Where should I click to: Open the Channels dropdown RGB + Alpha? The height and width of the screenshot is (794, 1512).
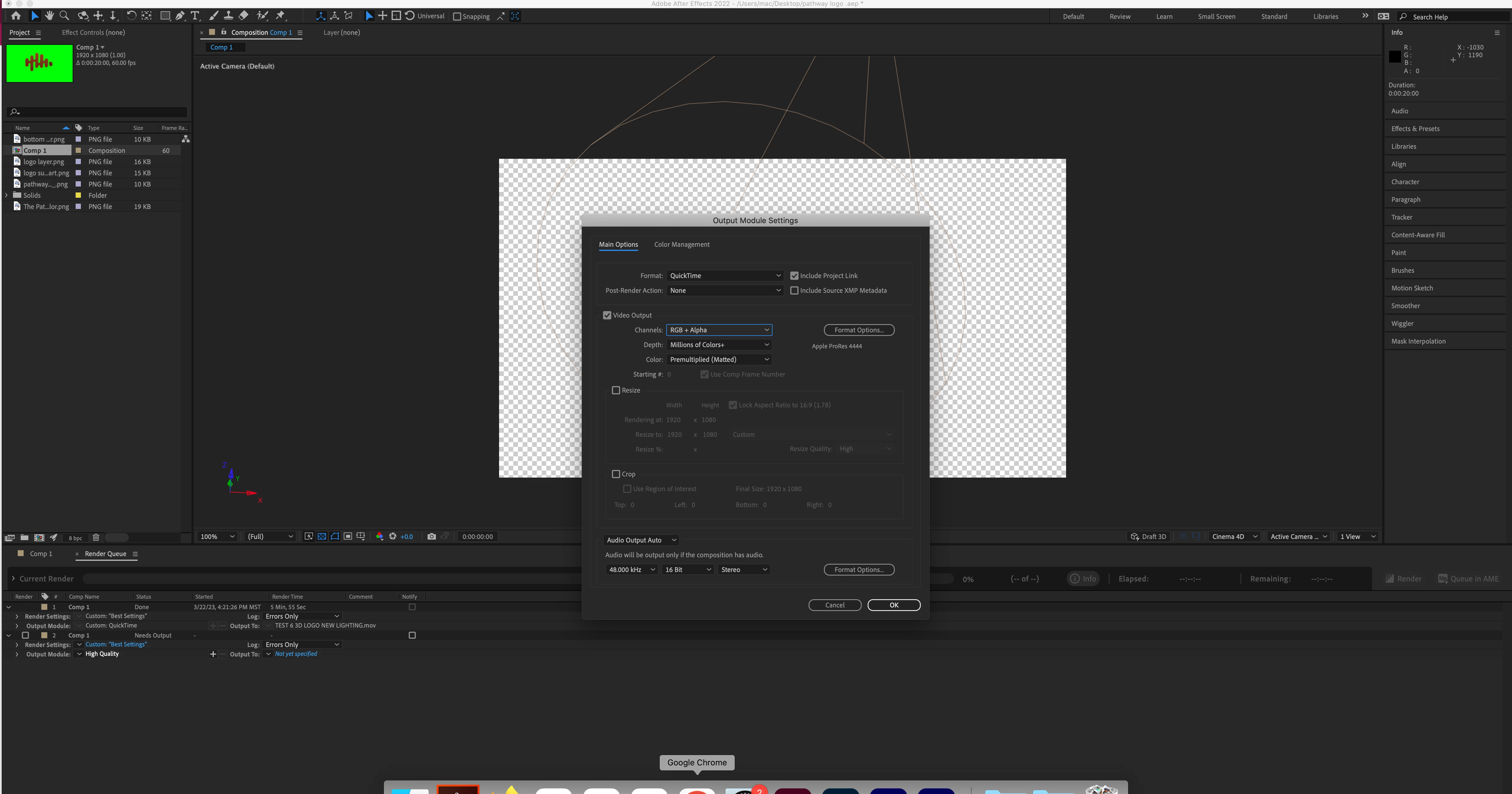pos(719,330)
